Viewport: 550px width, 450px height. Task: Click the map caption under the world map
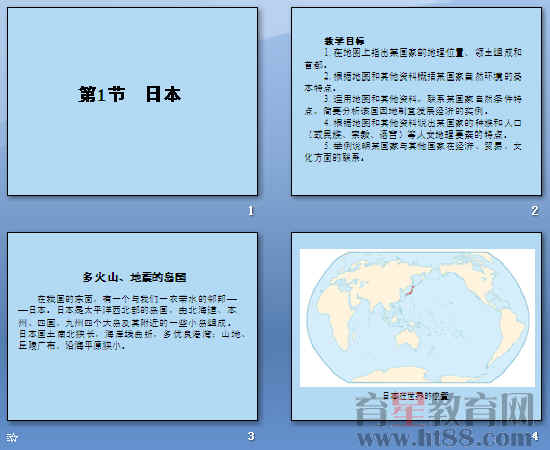[416, 396]
